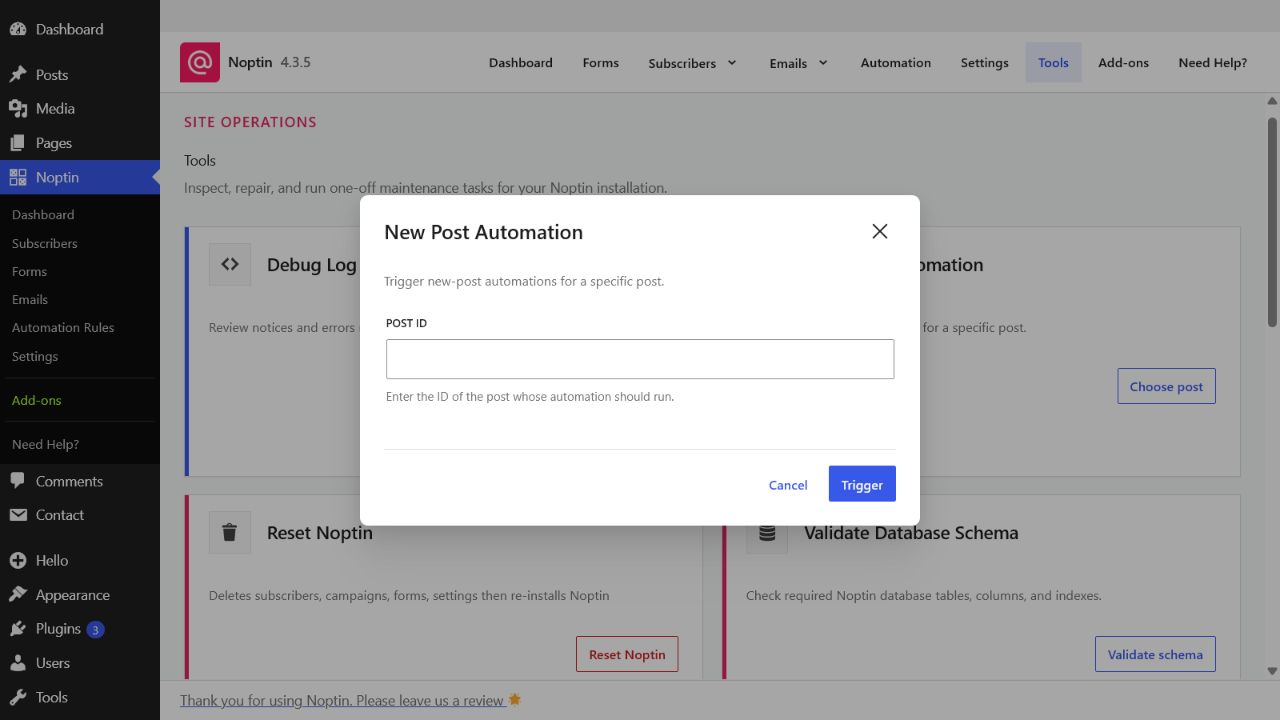Click the Emails text in header
The height and width of the screenshot is (720, 1280).
(788, 63)
